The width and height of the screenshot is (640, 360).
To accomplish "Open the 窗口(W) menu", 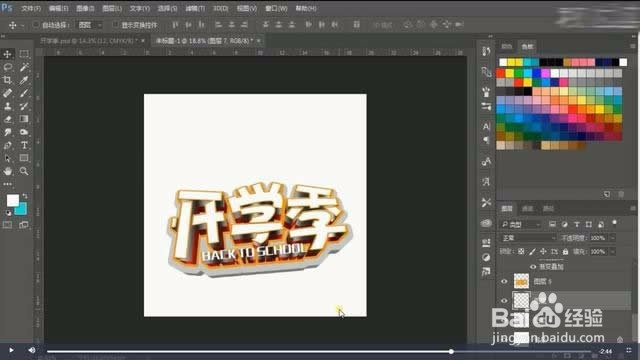I will [x=276, y=8].
